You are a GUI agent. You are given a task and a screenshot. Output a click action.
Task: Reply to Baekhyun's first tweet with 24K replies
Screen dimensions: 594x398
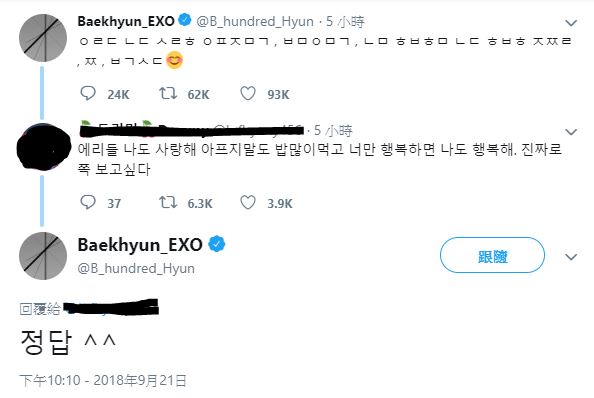88,94
